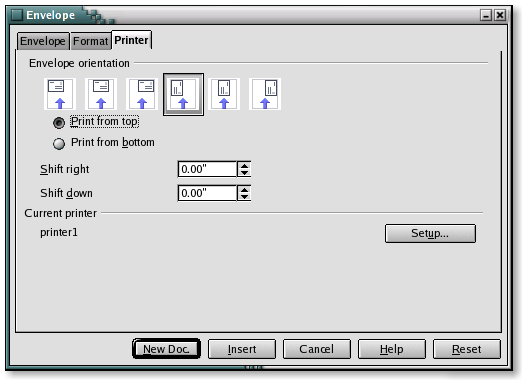Increase the Shift down value
Screen dimensions: 522x380
click(244, 190)
